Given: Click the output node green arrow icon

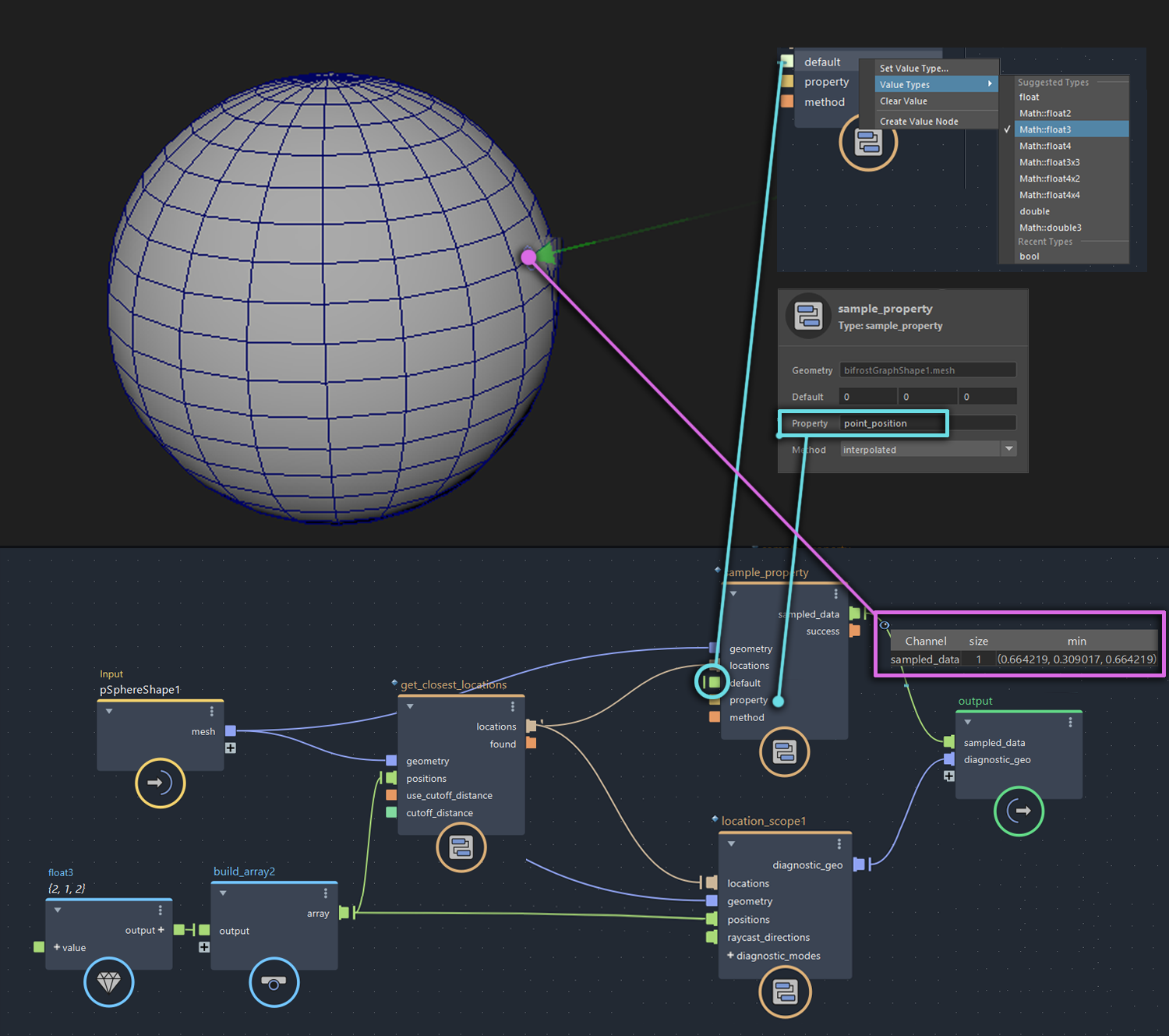Looking at the screenshot, I should pos(1019,811).
